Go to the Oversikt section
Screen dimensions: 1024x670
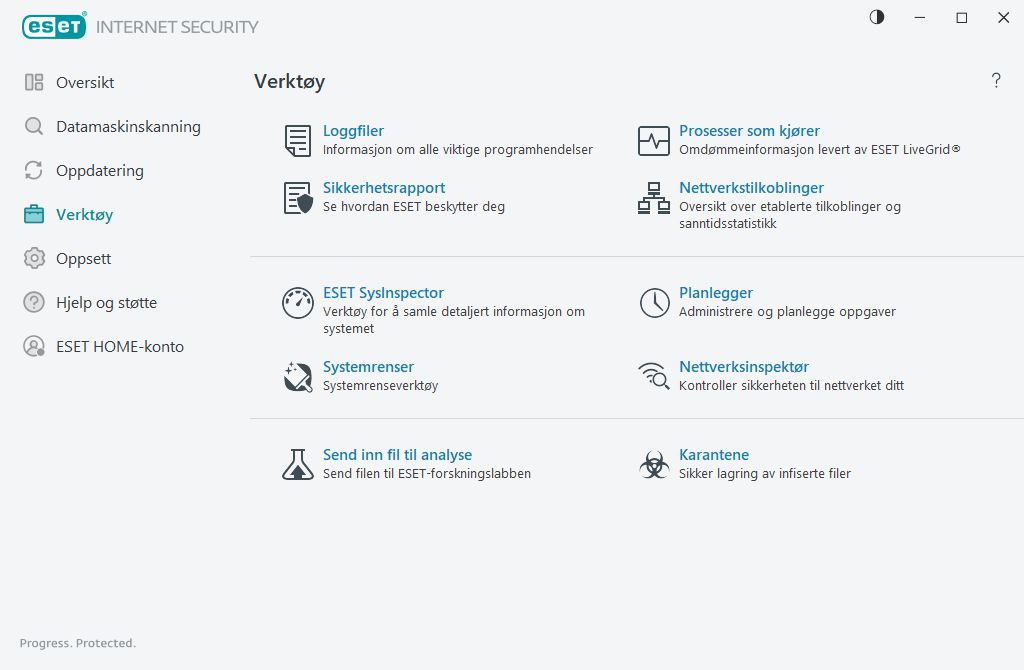[x=85, y=83]
